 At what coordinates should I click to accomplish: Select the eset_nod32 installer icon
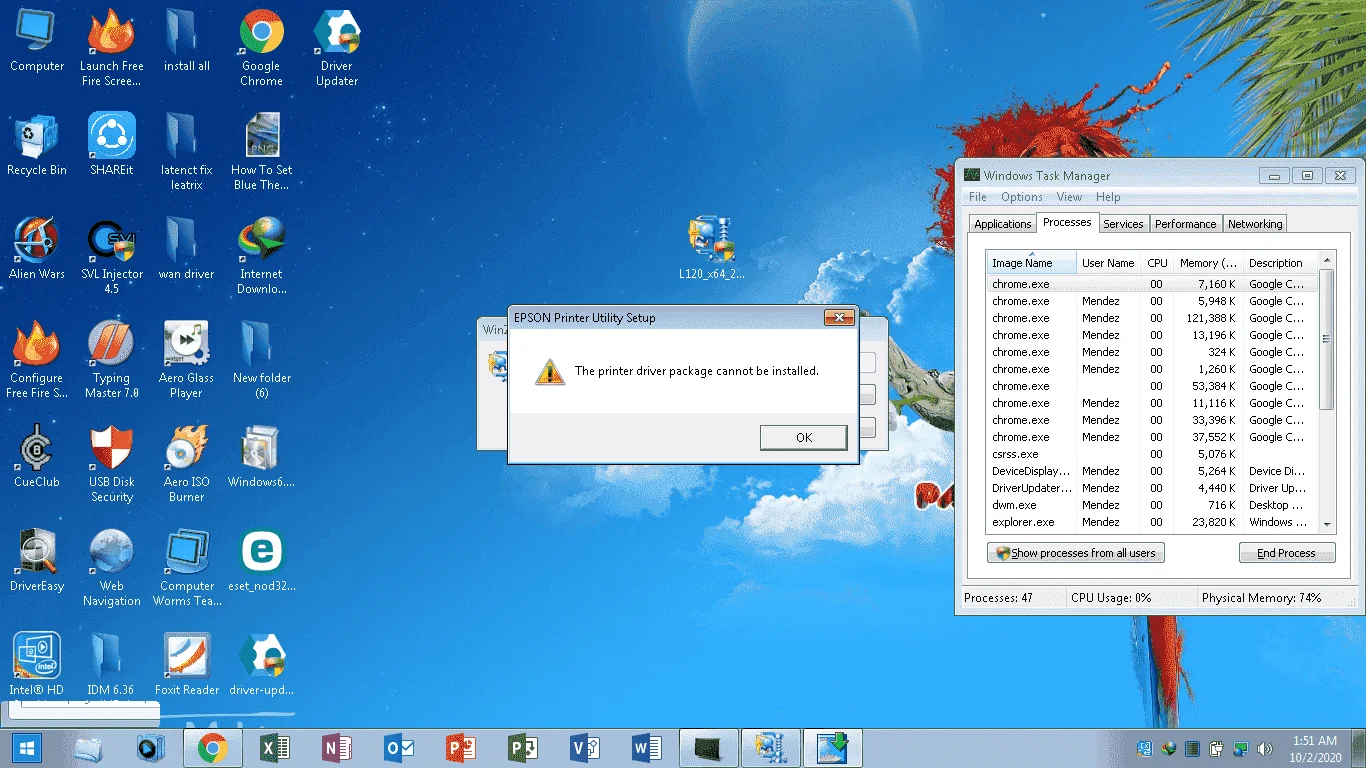pyautogui.click(x=261, y=561)
